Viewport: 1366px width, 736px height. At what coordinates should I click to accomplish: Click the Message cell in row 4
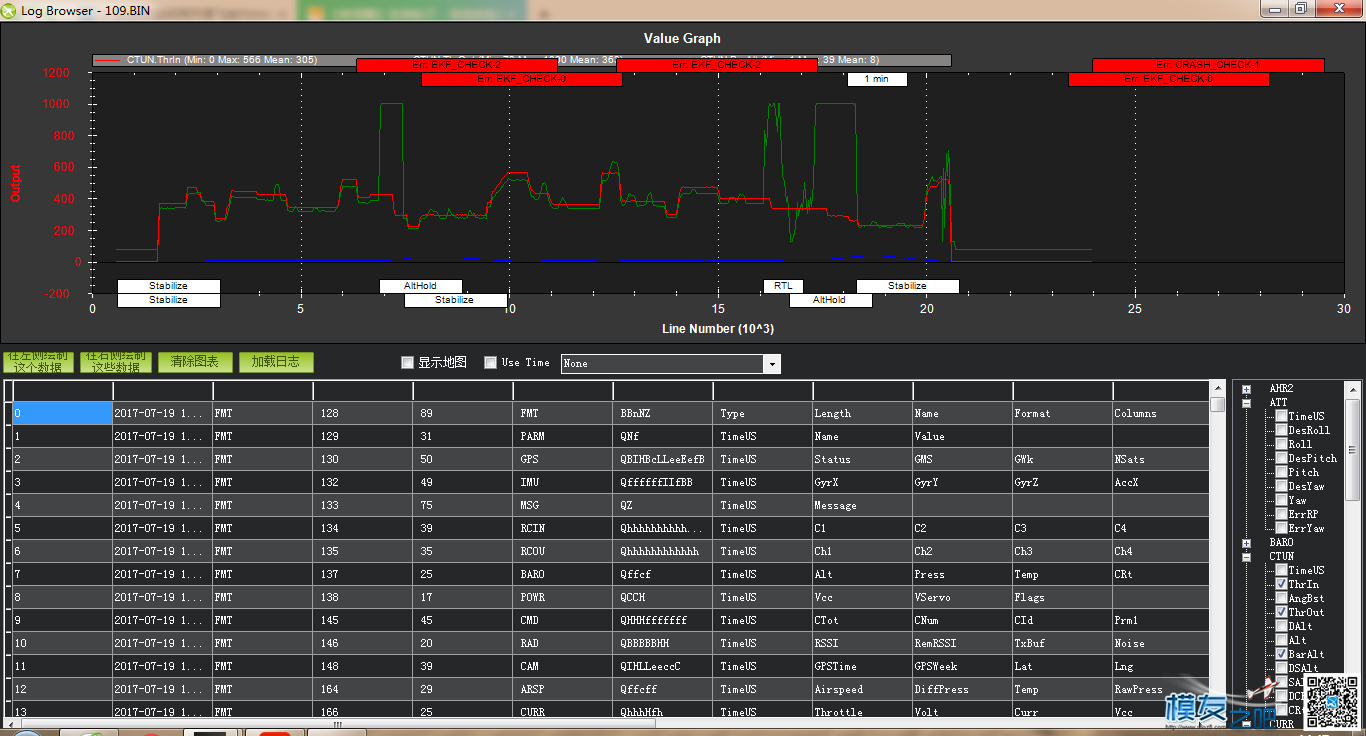[x=862, y=505]
